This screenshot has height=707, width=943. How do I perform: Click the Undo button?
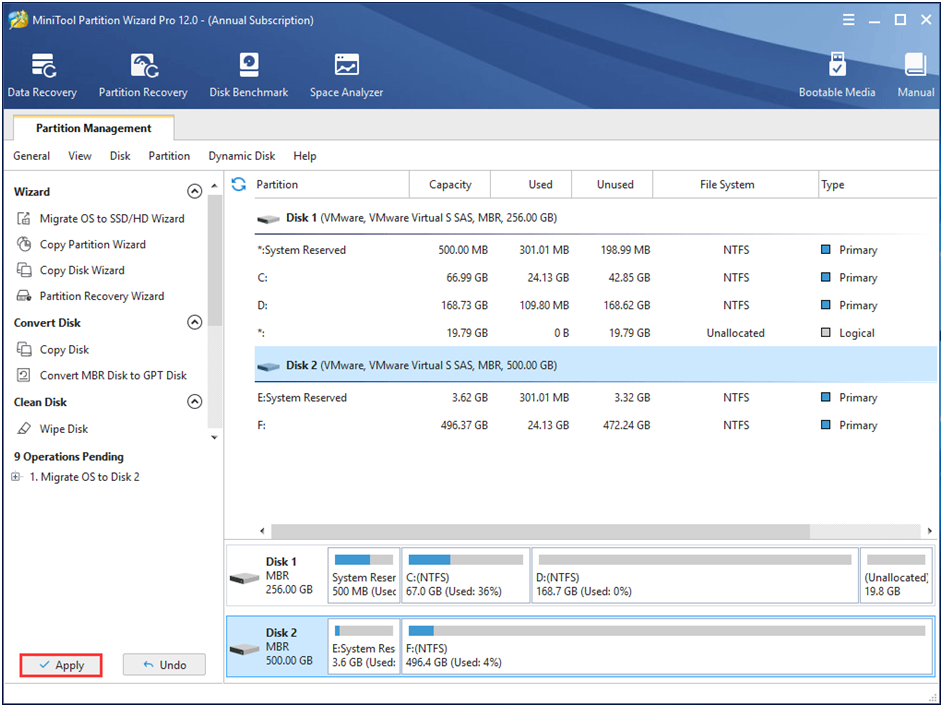[x=164, y=665]
